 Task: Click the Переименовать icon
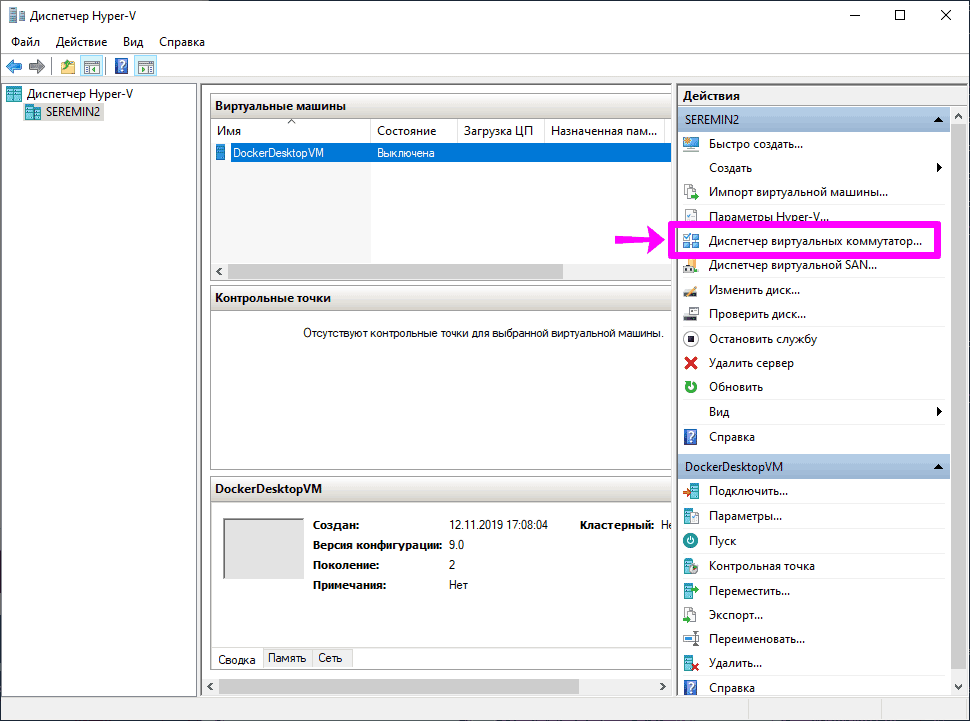pyautogui.click(x=691, y=639)
